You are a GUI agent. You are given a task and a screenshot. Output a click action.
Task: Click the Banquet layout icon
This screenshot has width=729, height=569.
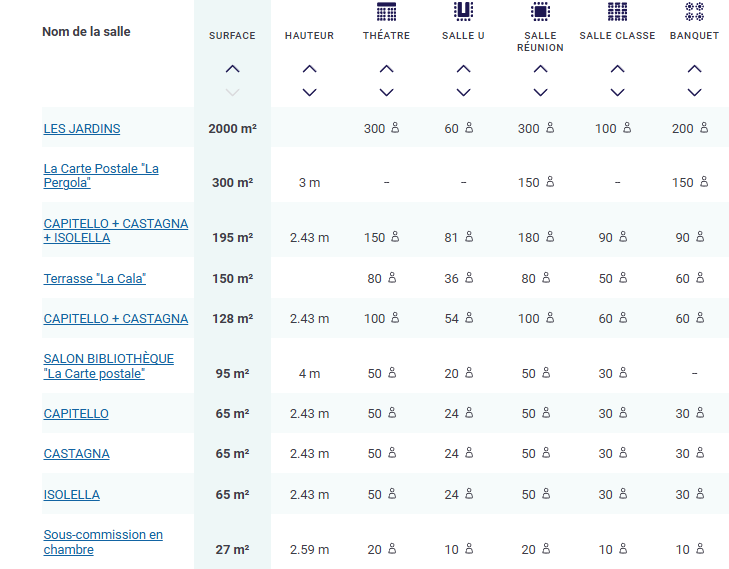[694, 12]
